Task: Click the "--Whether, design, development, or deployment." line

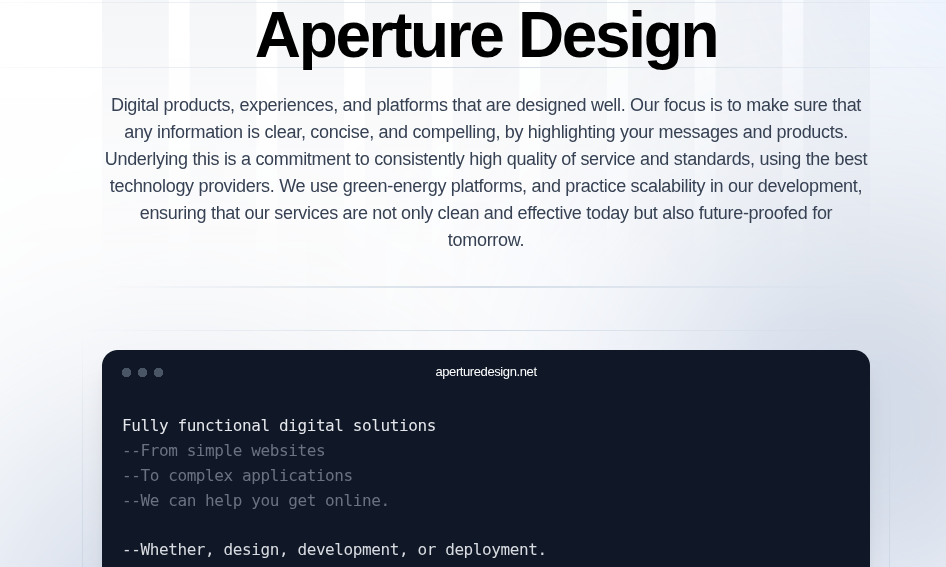Action: click(x=334, y=550)
